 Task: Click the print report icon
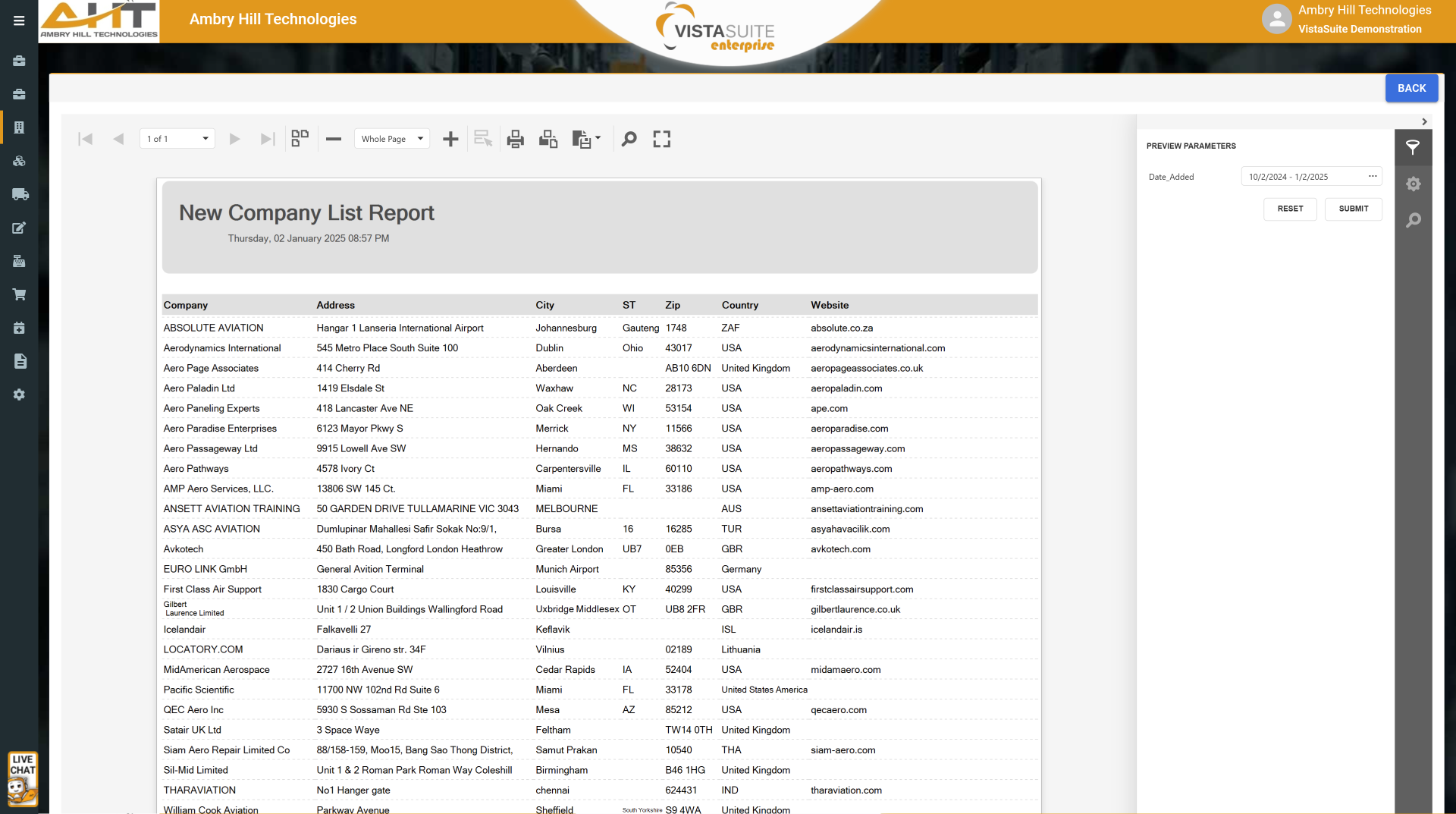click(516, 139)
